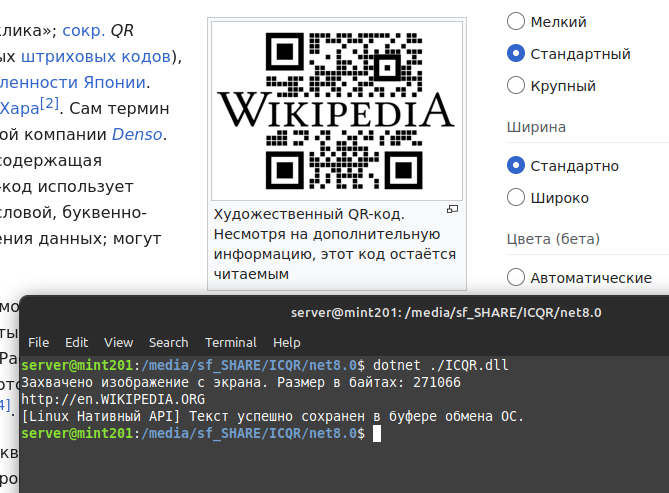
Task: Select the Автоматические color option
Action: point(515,277)
